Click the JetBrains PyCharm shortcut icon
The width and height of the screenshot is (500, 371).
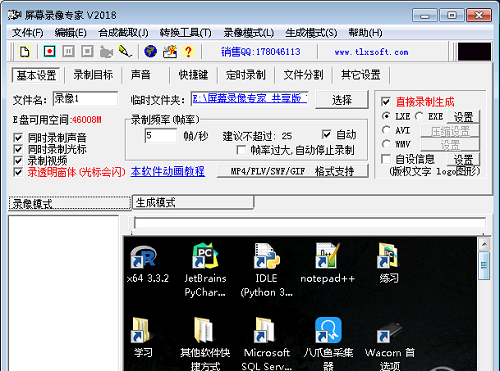point(205,256)
